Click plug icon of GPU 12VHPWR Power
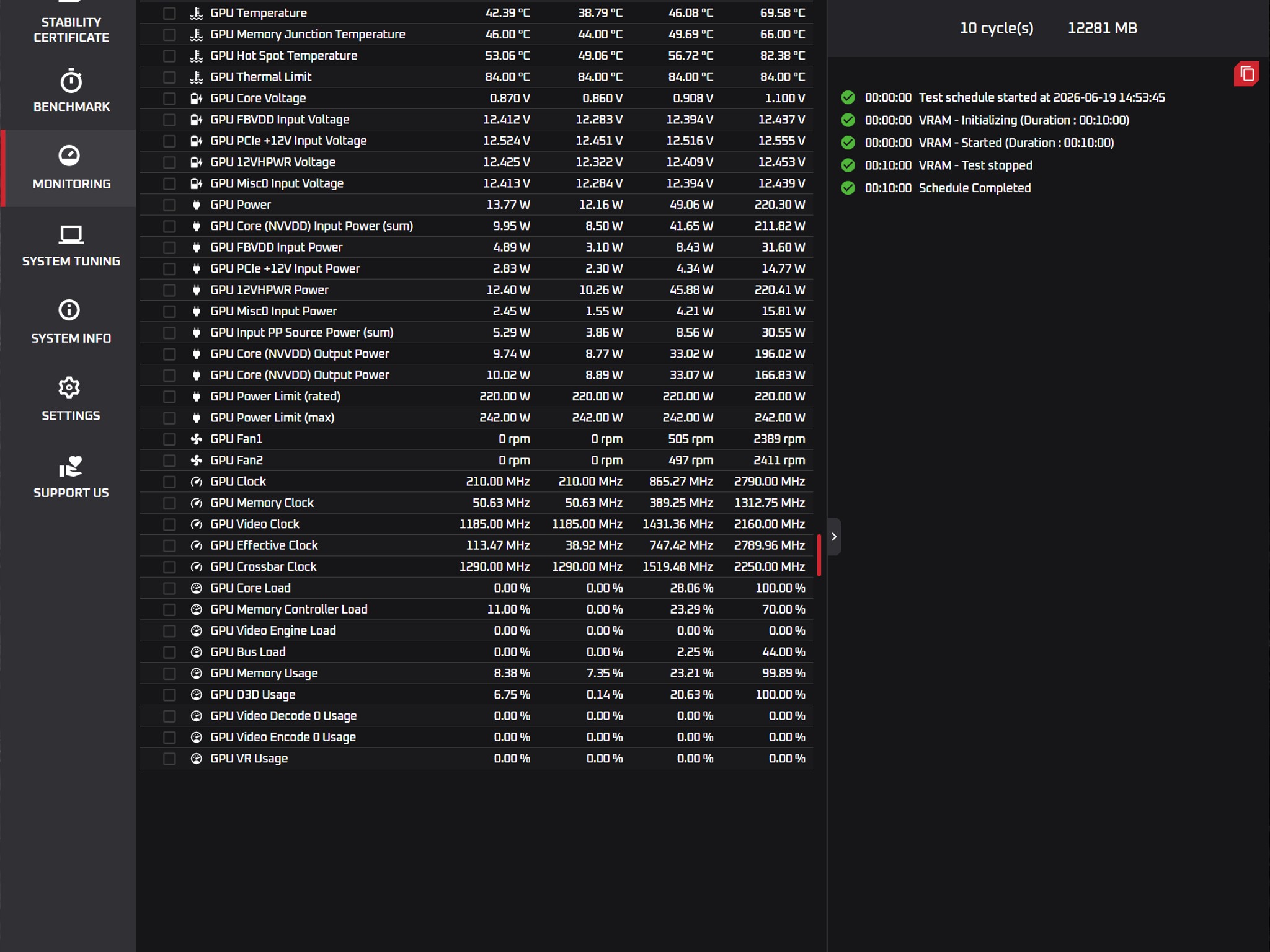Image resolution: width=1270 pixels, height=952 pixels. (x=196, y=290)
